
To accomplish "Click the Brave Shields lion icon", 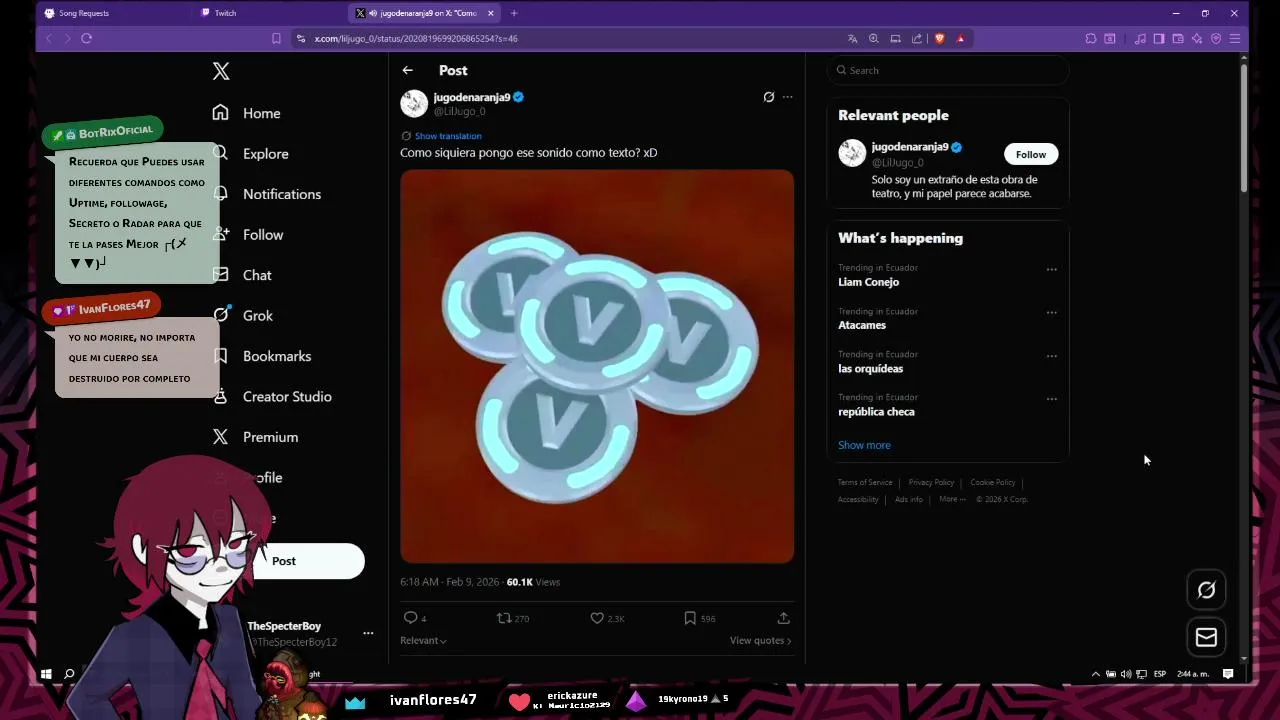I will pos(939,38).
